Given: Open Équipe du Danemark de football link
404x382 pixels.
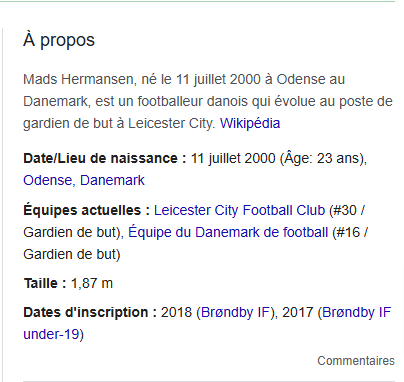Looking at the screenshot, I should click(x=228, y=232).
